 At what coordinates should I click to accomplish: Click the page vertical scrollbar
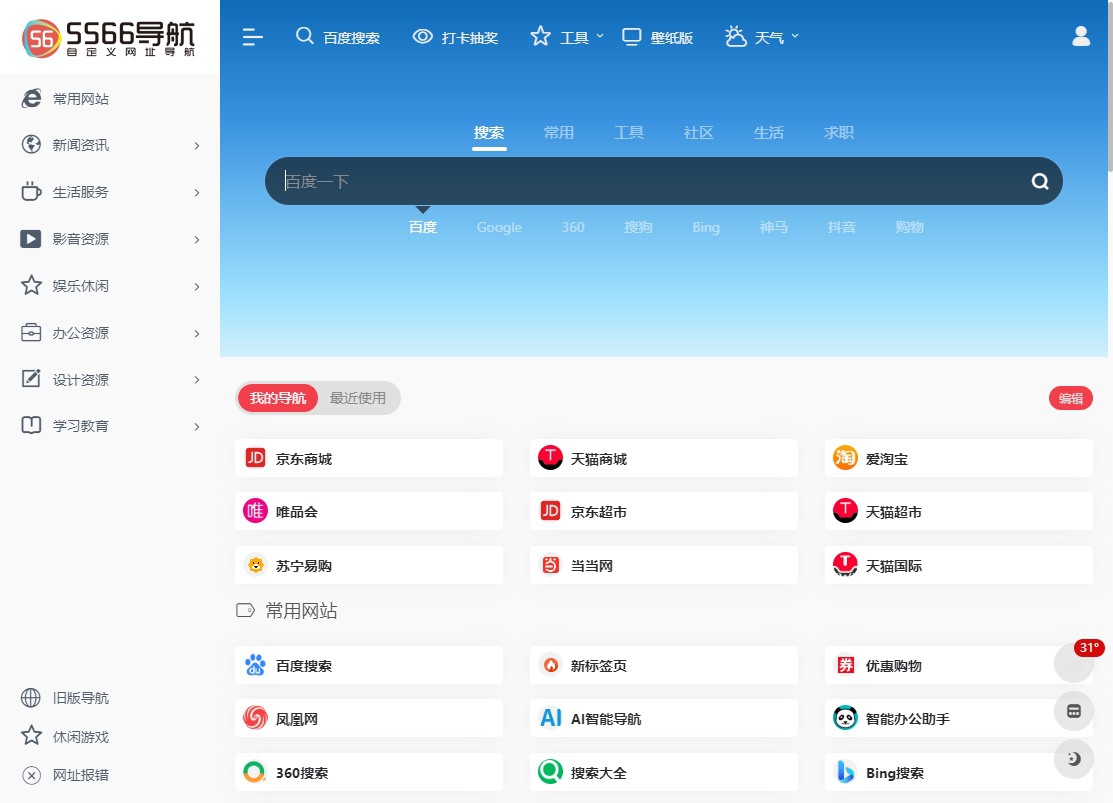[1110, 85]
